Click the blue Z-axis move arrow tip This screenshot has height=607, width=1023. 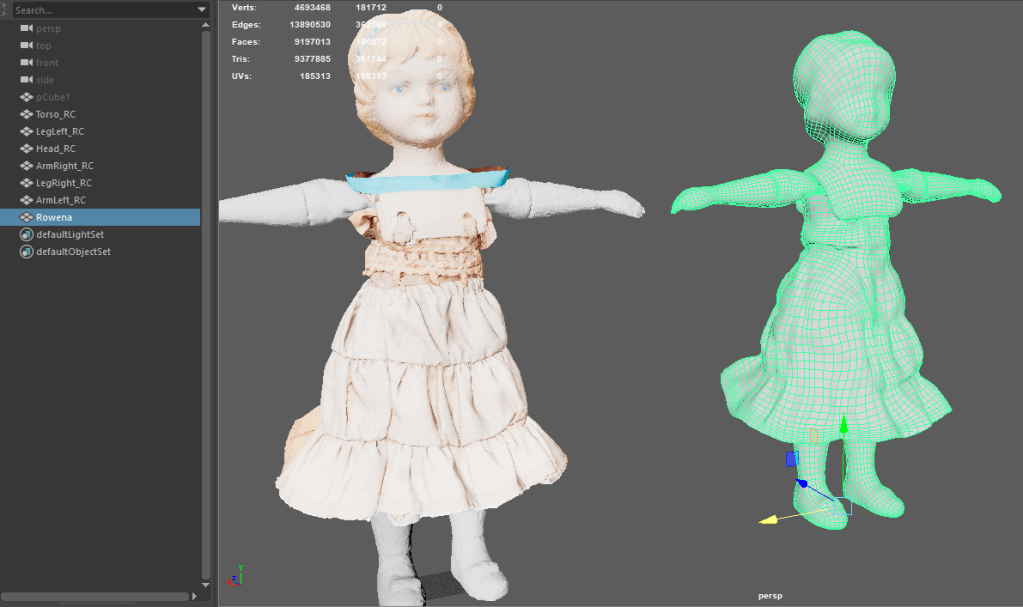(801, 484)
